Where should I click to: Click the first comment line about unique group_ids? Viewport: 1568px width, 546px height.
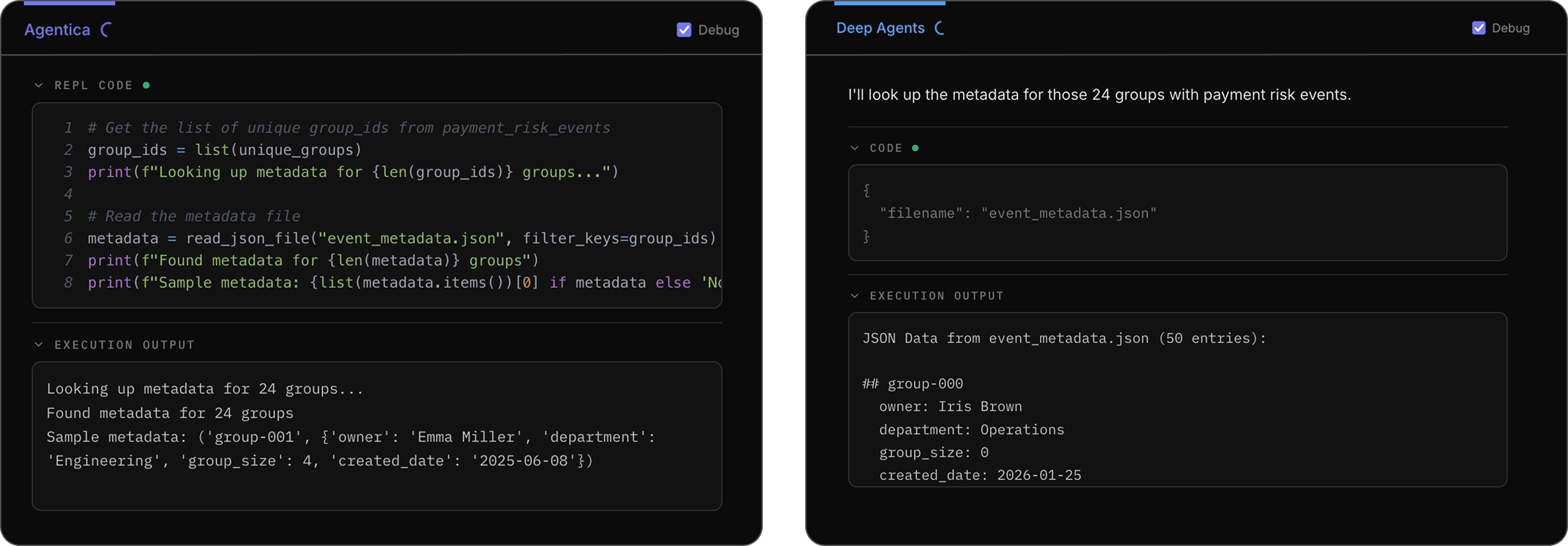point(349,128)
